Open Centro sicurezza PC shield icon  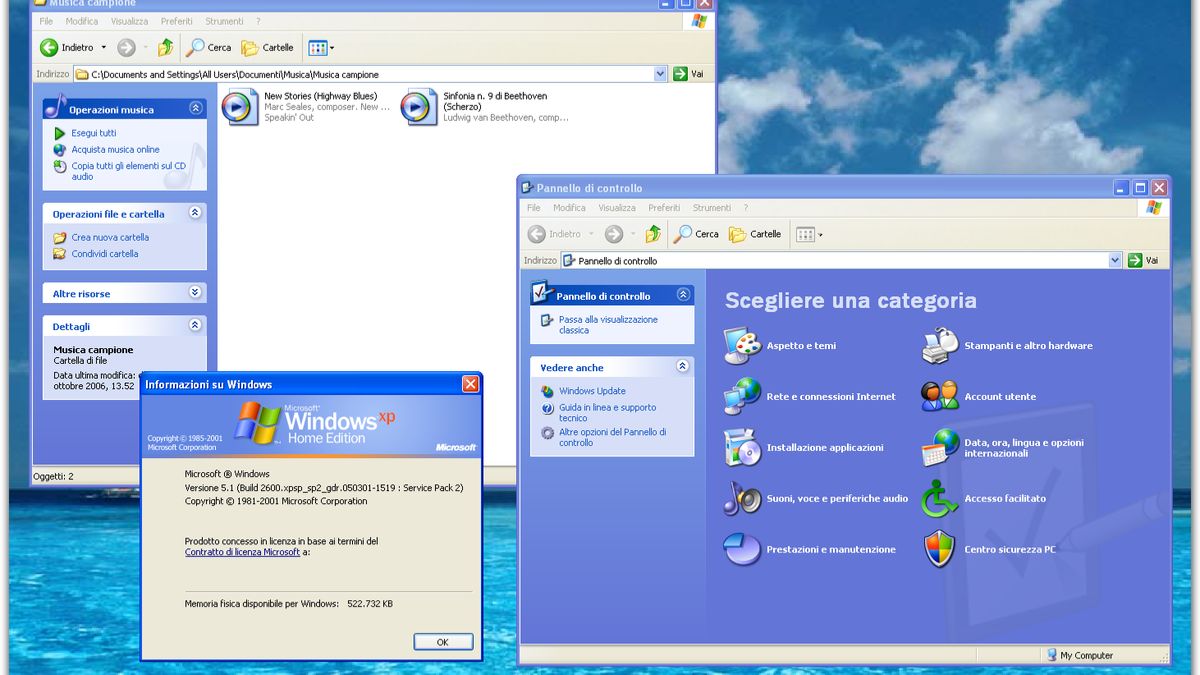coord(940,549)
